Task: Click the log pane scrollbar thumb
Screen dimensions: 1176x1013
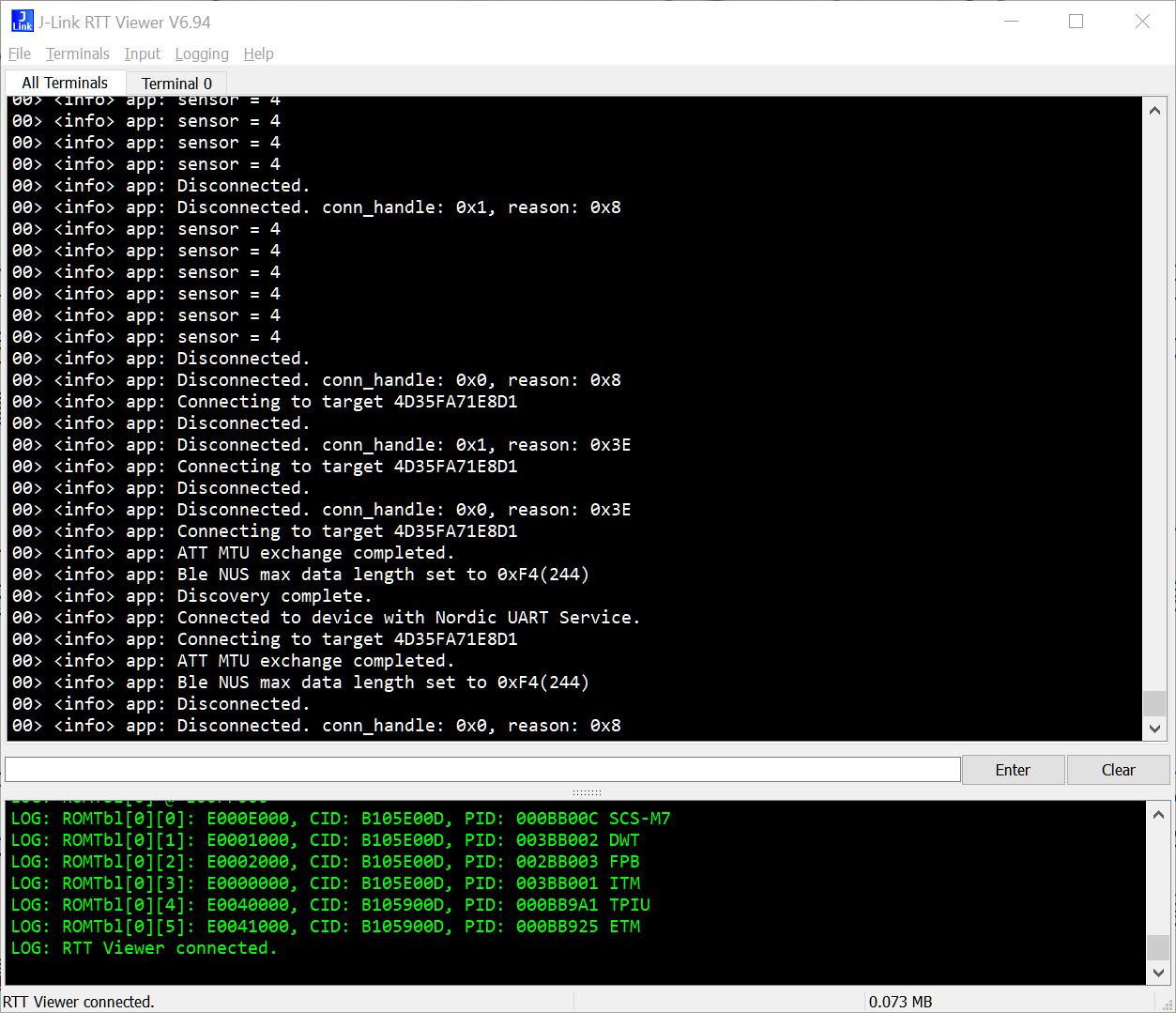Action: tap(1158, 947)
